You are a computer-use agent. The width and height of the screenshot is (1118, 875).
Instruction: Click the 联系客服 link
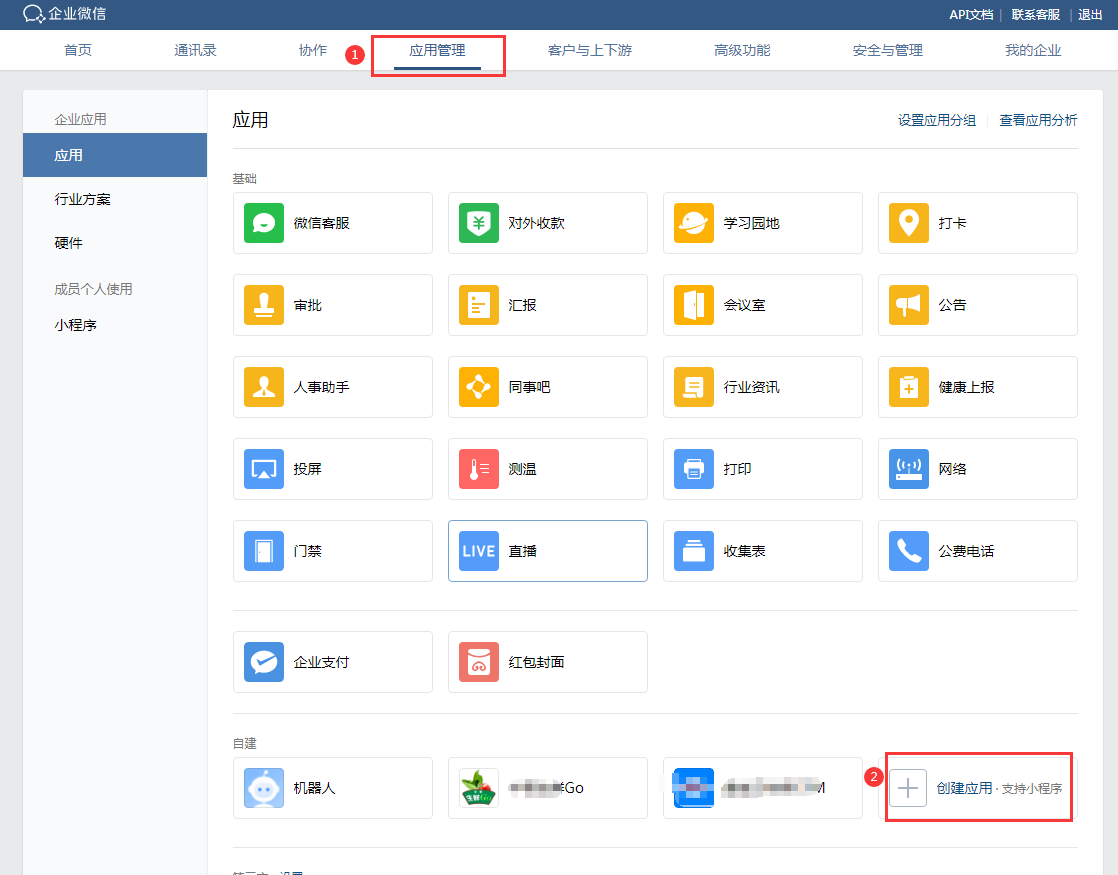1035,14
